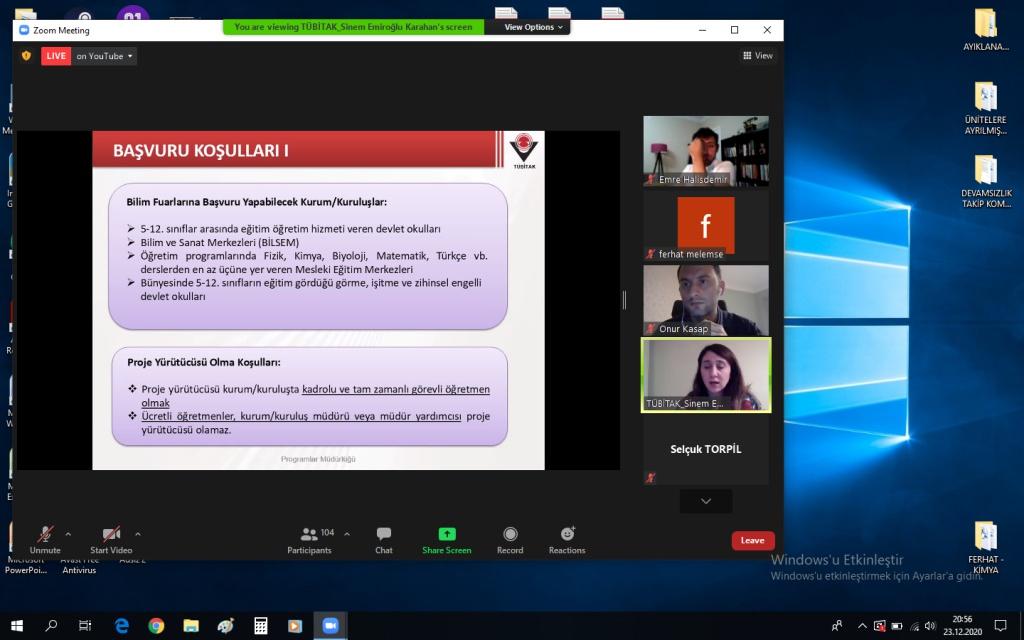This screenshot has height=640, width=1024.
Task: Select Onur Kasap's video thumbnail
Action: click(706, 300)
